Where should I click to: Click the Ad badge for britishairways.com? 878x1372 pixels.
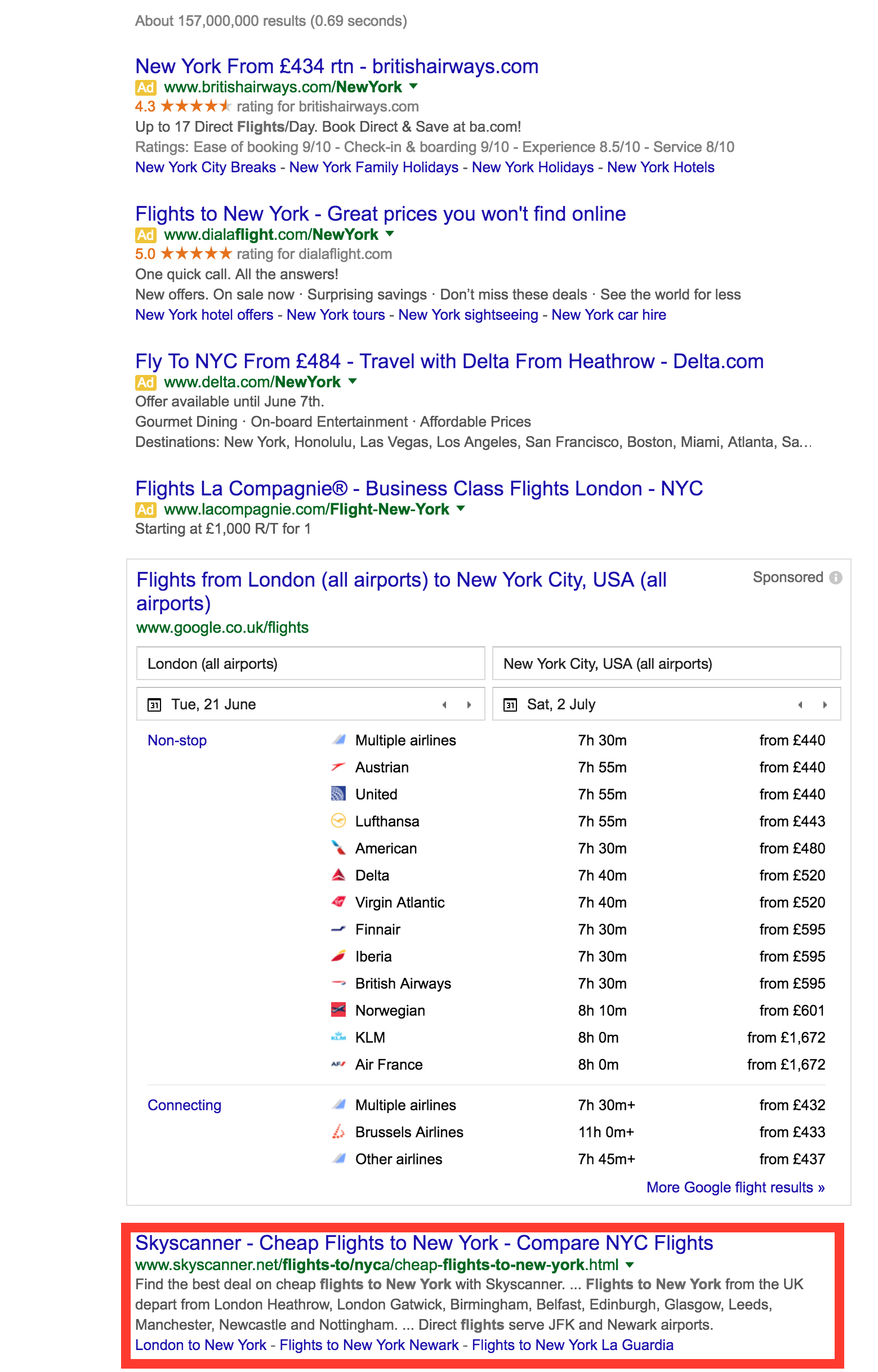(145, 87)
